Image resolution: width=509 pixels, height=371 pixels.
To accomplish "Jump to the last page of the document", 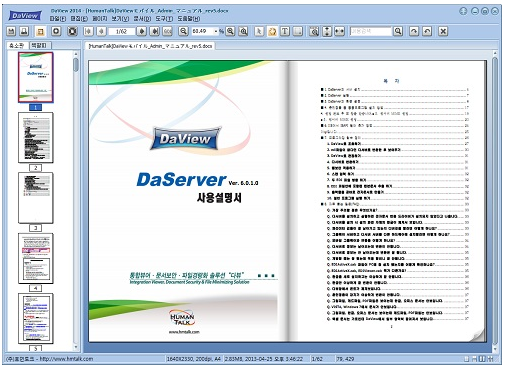I will coord(155,31).
